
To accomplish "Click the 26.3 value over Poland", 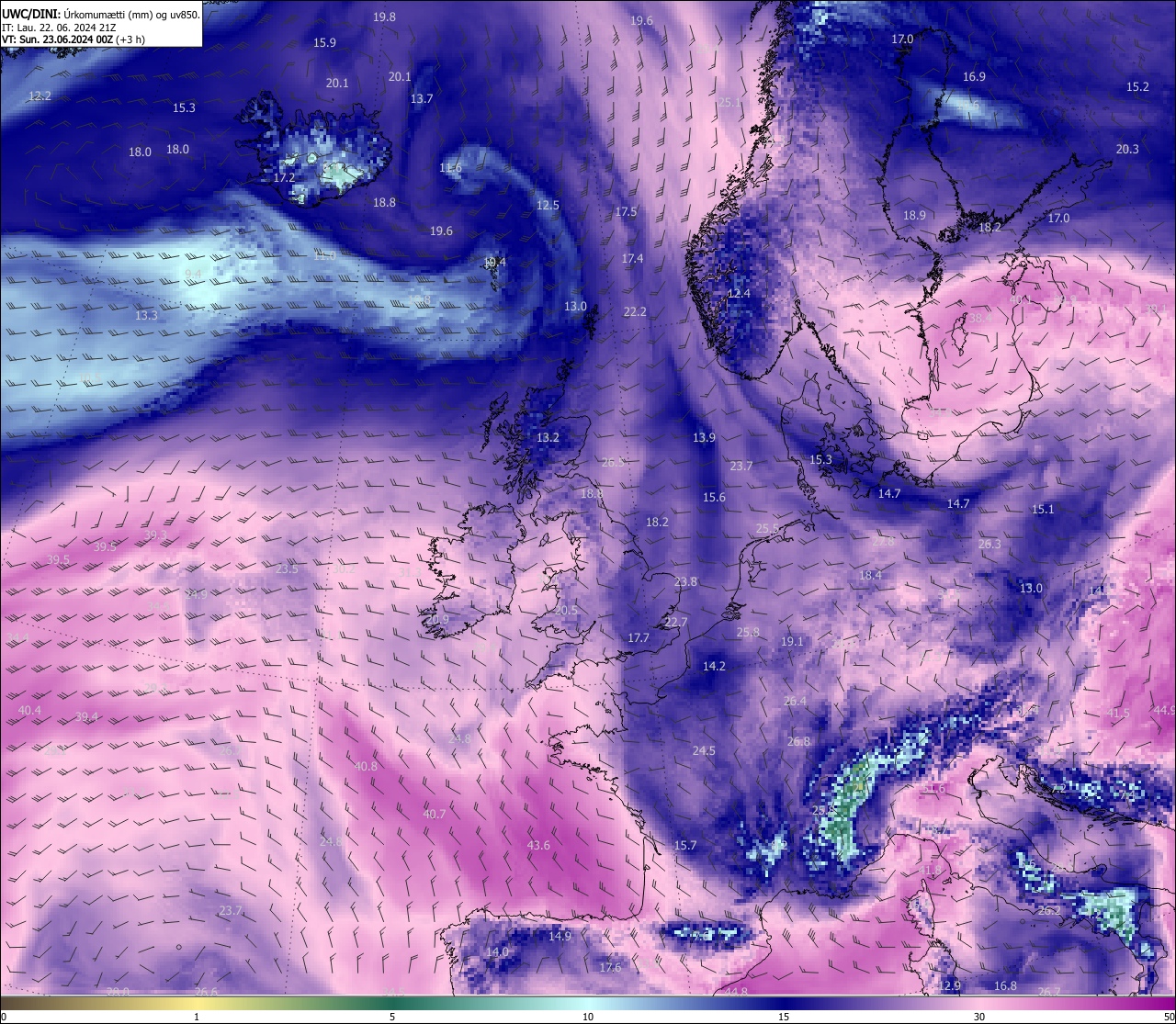I will [989, 545].
